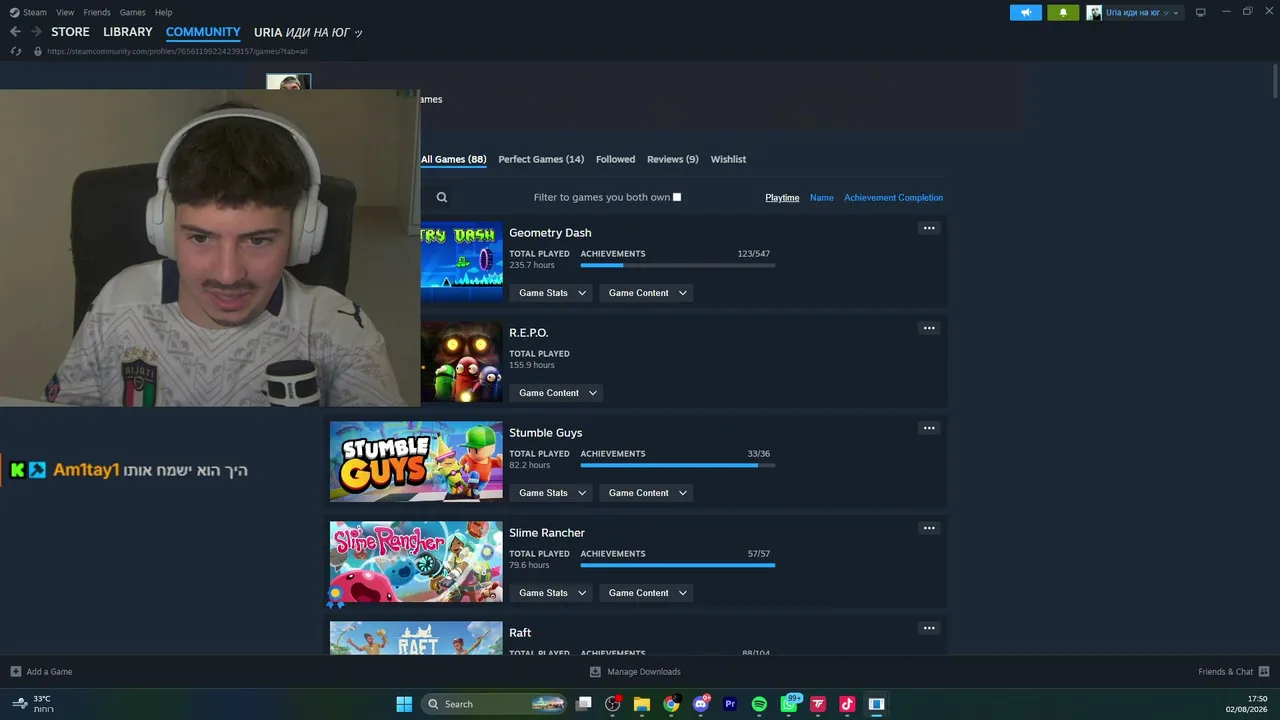
Task: Click the Add a Game plus icon
Action: [16, 671]
